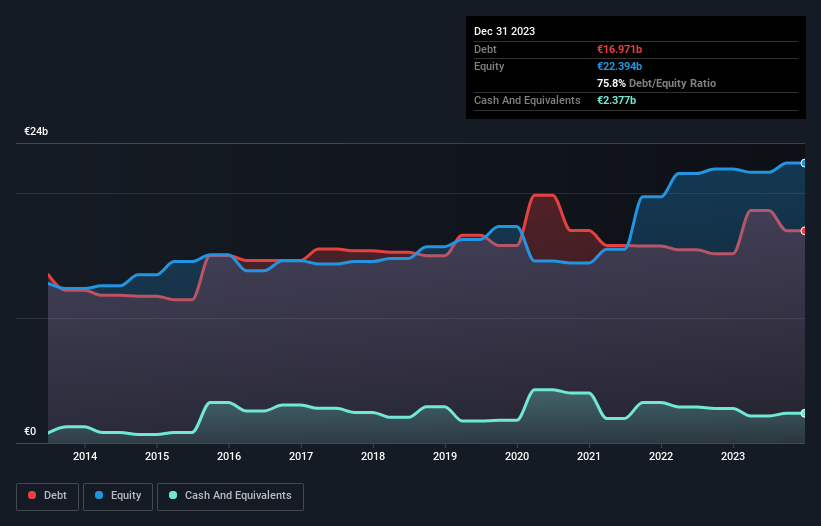Screen dimensions: 821x526
Task: Click the Debt row label in tooltip
Action: coord(485,49)
